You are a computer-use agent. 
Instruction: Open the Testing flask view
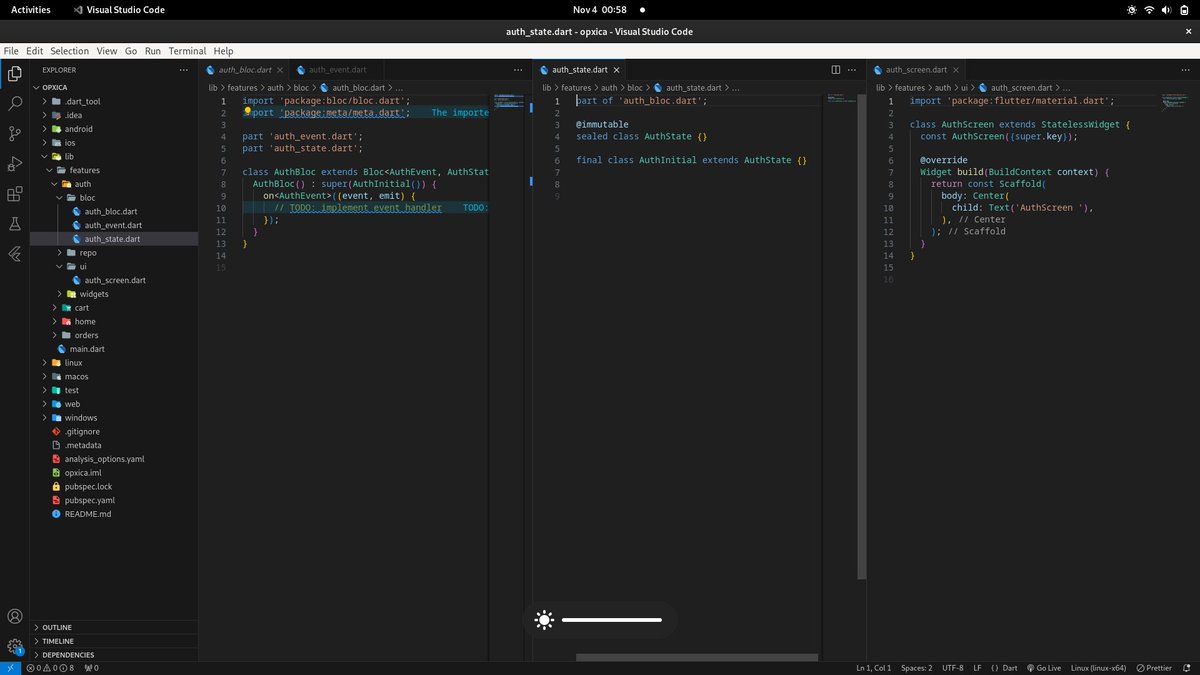tap(15, 224)
